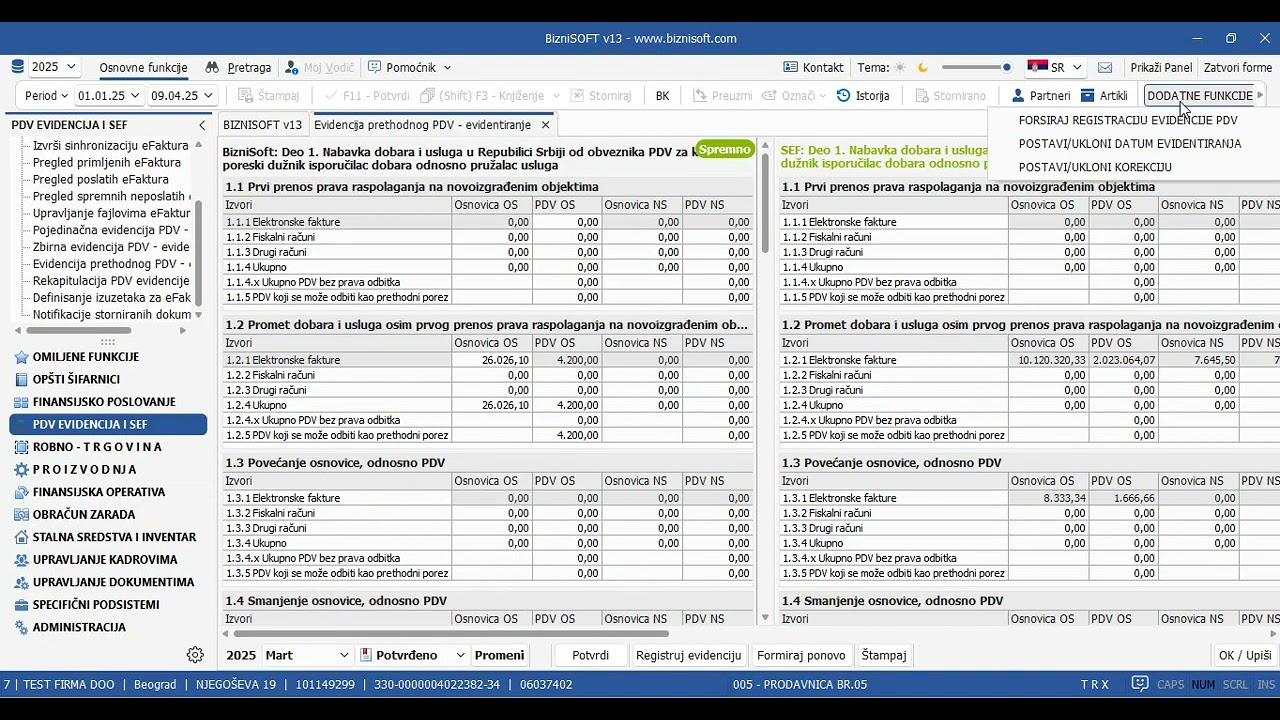Open the Kontakt card
The width and height of the screenshot is (1280, 720).
tap(813, 67)
